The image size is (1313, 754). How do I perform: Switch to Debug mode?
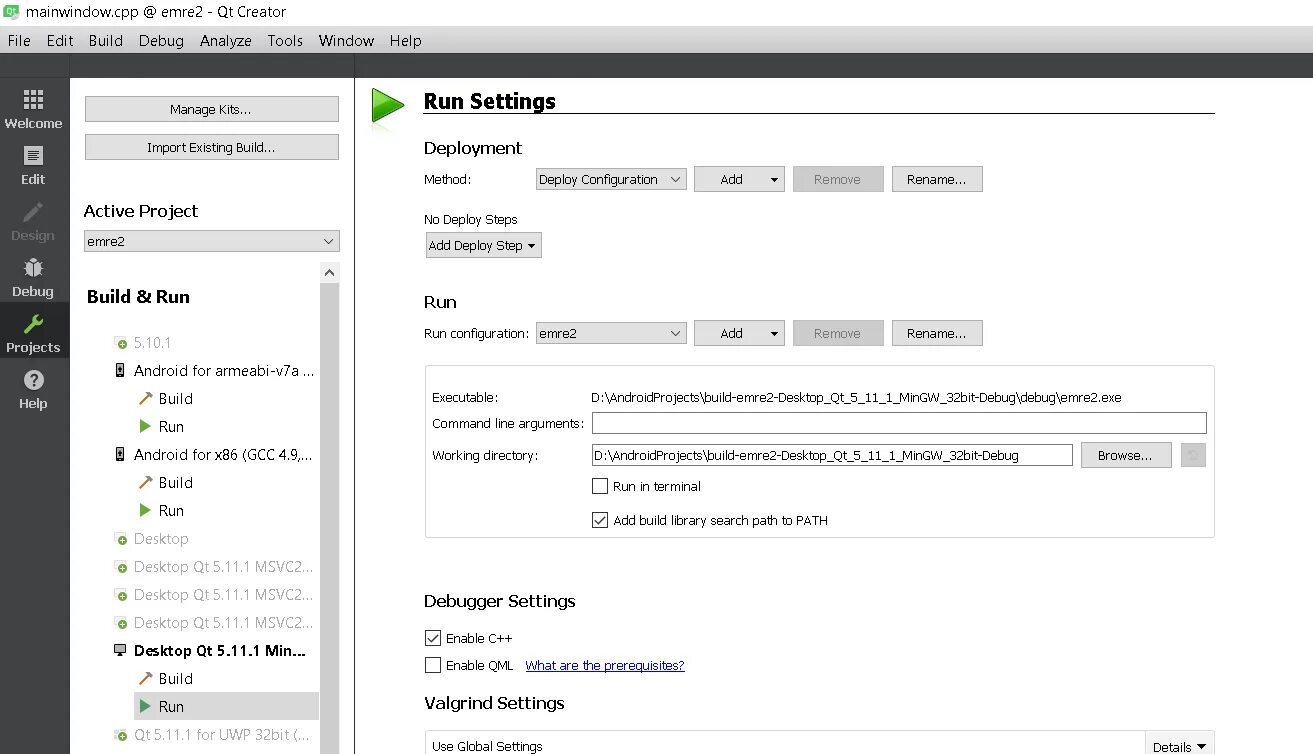[34, 278]
